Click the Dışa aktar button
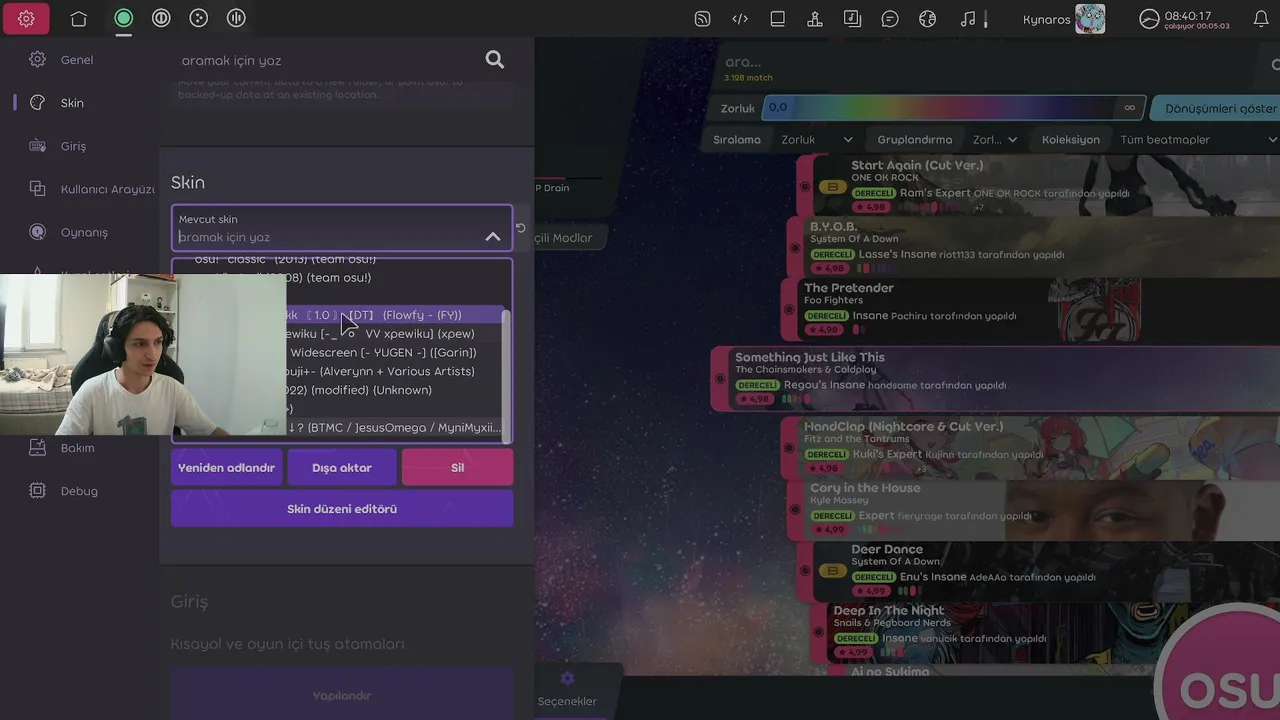Viewport: 1280px width, 720px height. click(342, 468)
